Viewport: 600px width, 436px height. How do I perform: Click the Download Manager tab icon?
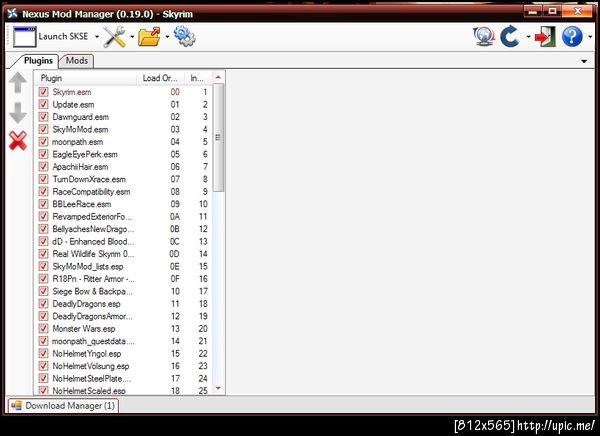click(x=16, y=405)
